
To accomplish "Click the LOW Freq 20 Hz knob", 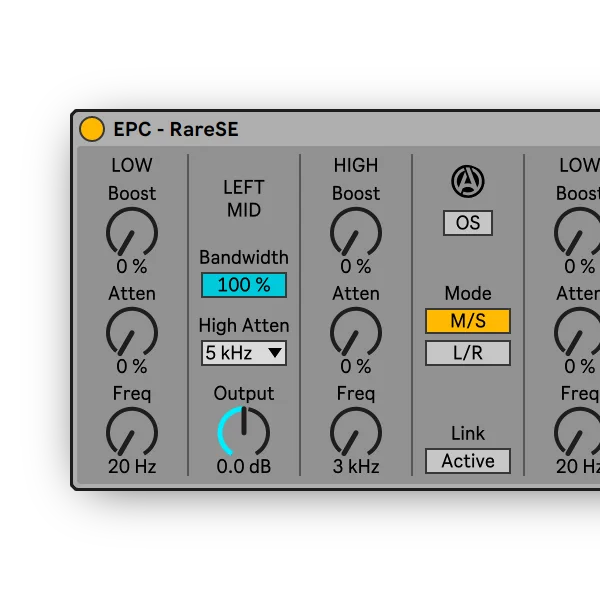I will tap(132, 432).
